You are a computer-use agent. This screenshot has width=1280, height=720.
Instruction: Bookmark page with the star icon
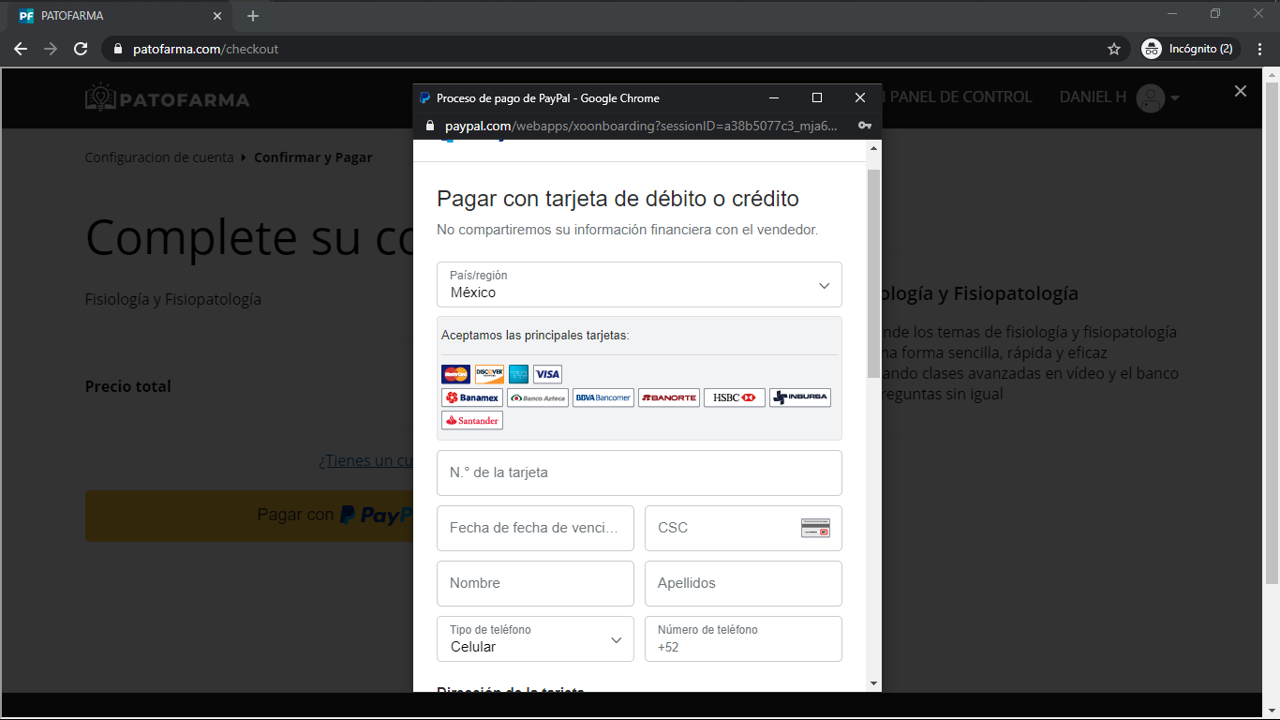coord(1114,48)
